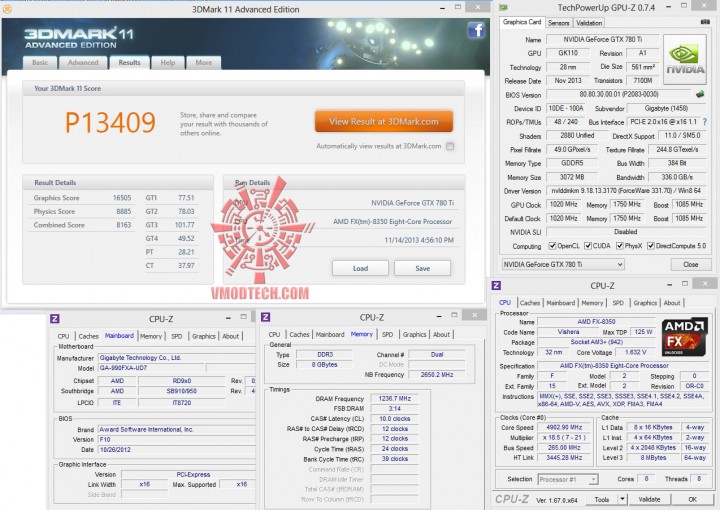The image size is (720, 510).
Task: Open the More tab in 3DMark 11
Action: point(203,62)
